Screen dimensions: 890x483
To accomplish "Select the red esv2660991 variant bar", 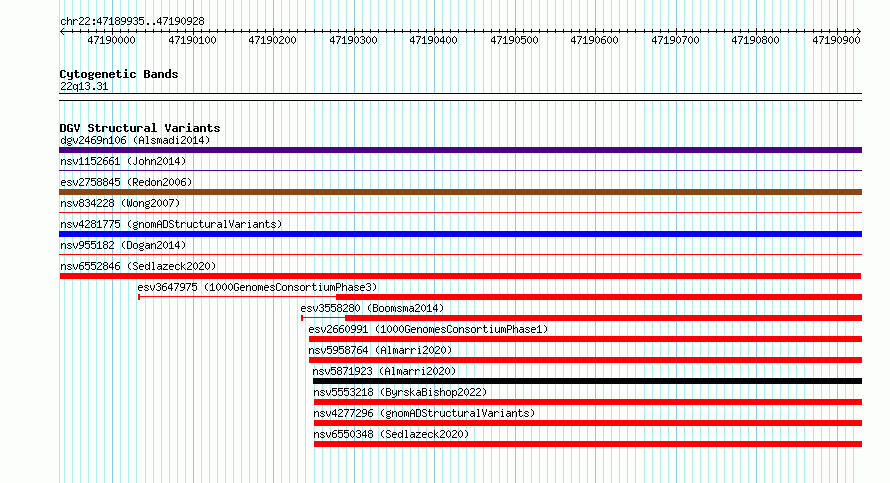I will (x=585, y=339).
